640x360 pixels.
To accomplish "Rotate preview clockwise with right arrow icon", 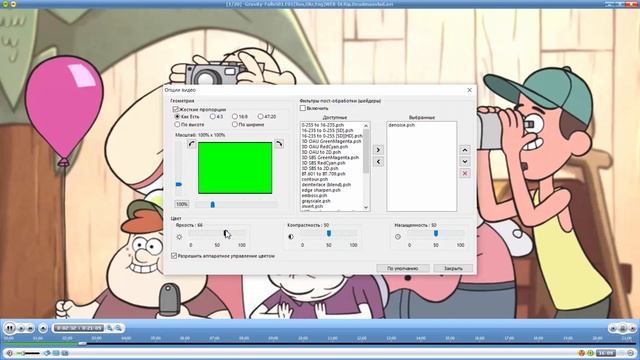I will tap(279, 144).
